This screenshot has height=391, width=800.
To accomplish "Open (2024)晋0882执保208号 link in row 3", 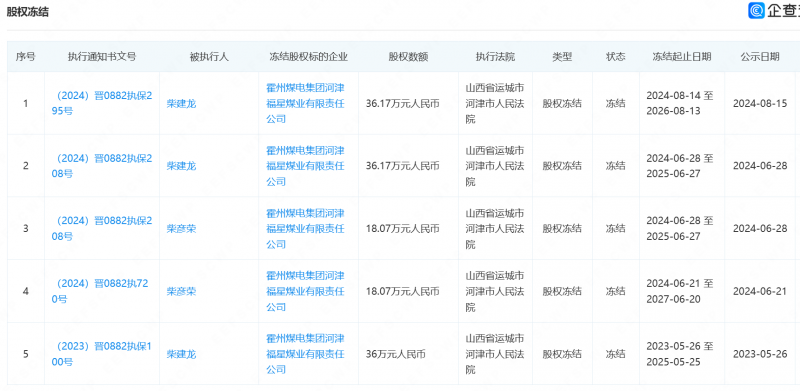I will tap(103, 229).
